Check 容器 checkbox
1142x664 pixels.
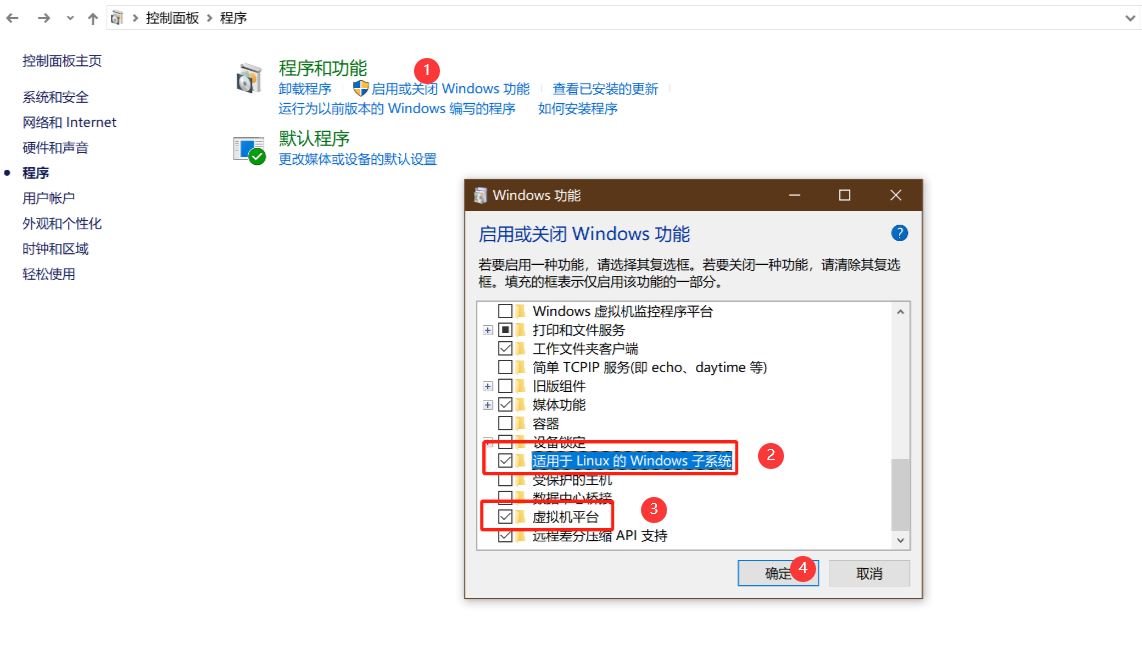pos(505,423)
